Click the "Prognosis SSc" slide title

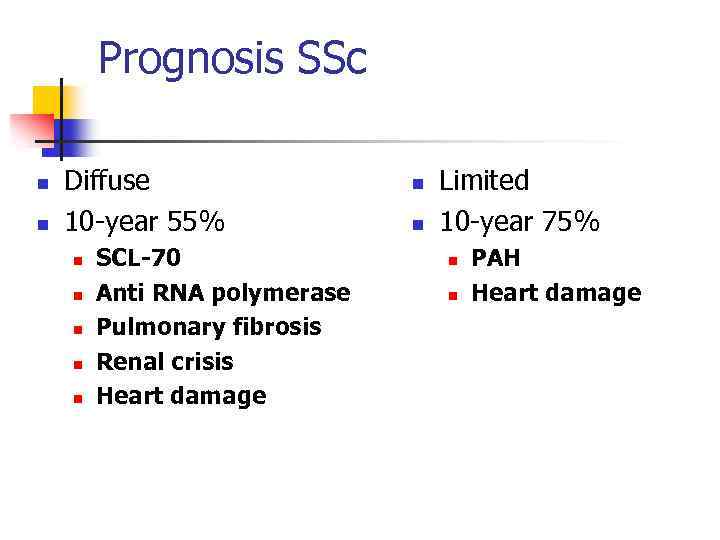point(232,59)
